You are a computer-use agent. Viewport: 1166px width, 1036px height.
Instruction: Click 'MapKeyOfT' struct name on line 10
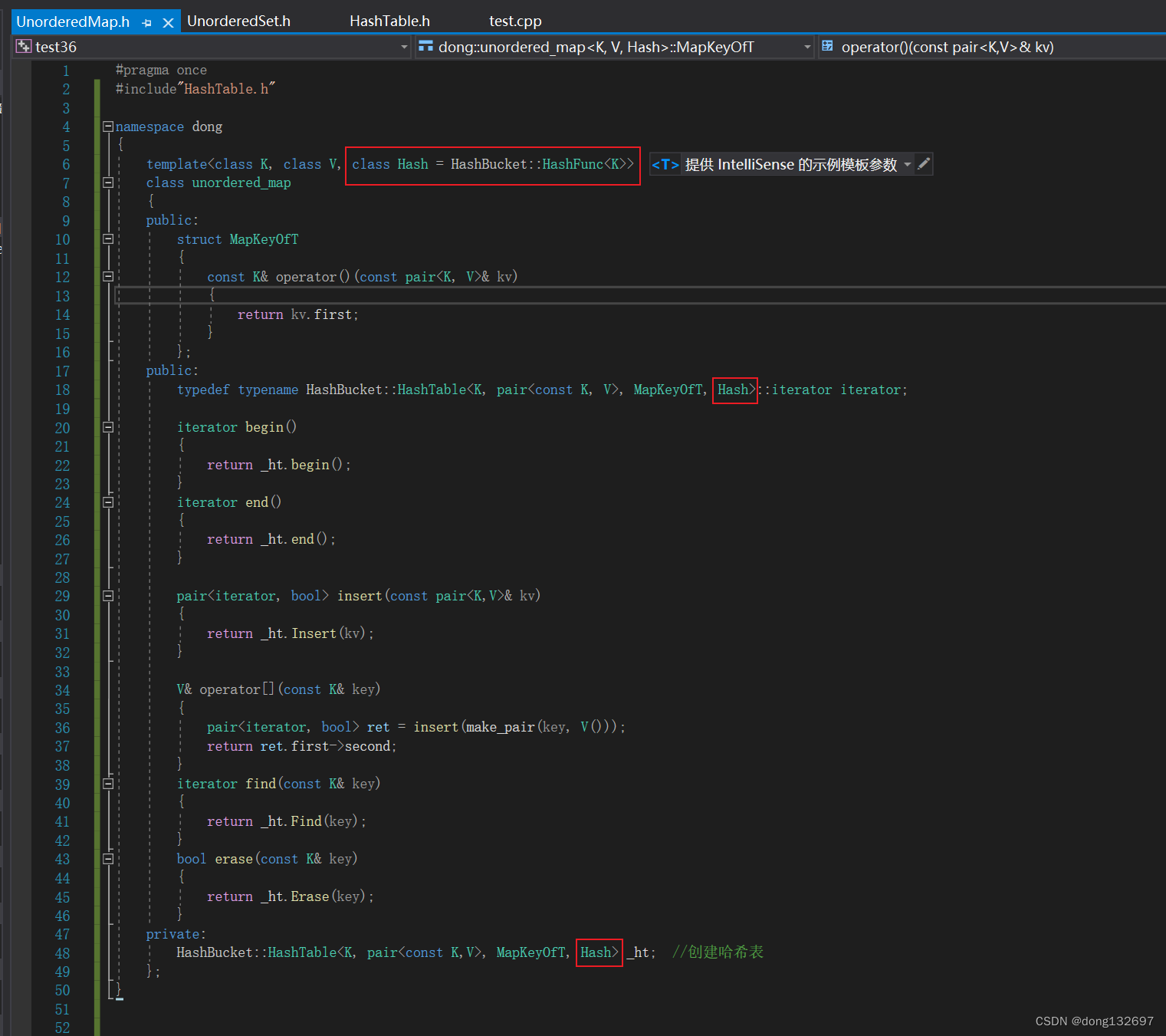[x=264, y=239]
